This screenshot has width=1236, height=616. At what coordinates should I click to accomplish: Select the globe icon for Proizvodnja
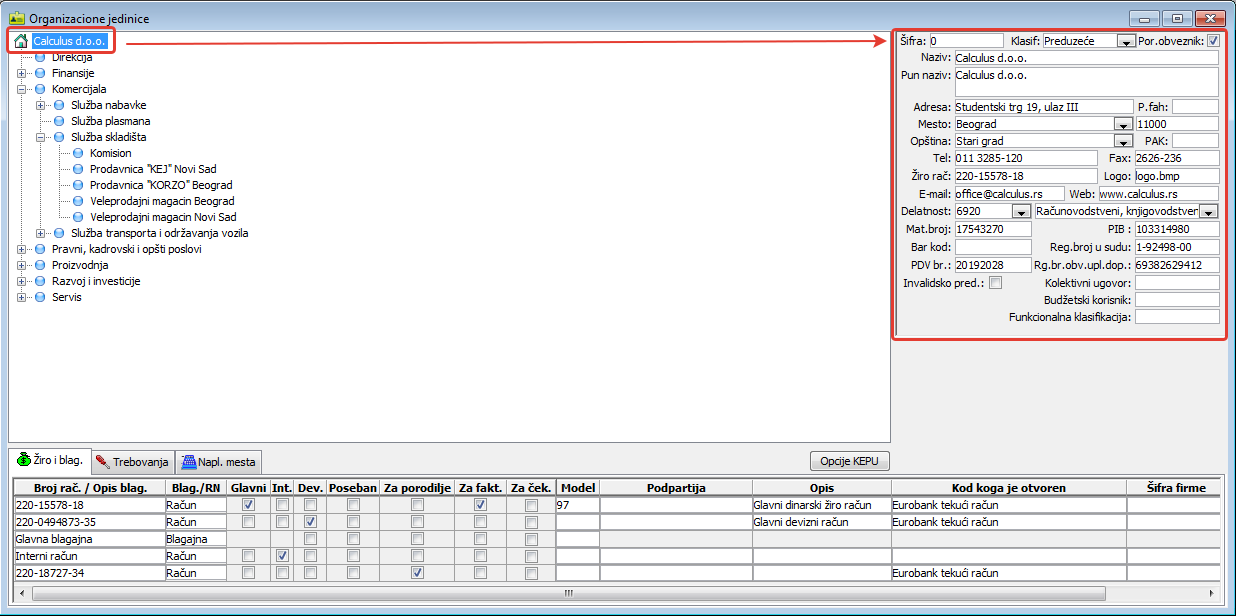click(40, 265)
